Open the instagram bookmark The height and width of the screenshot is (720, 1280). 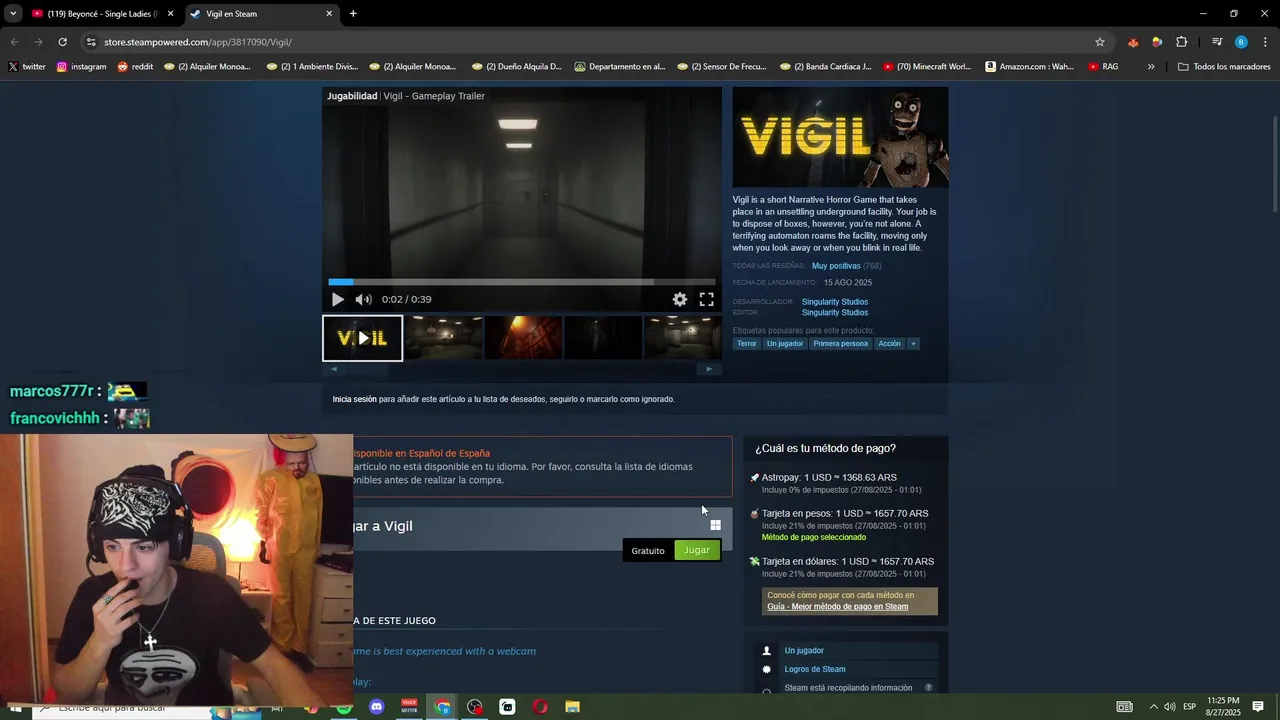click(x=81, y=67)
